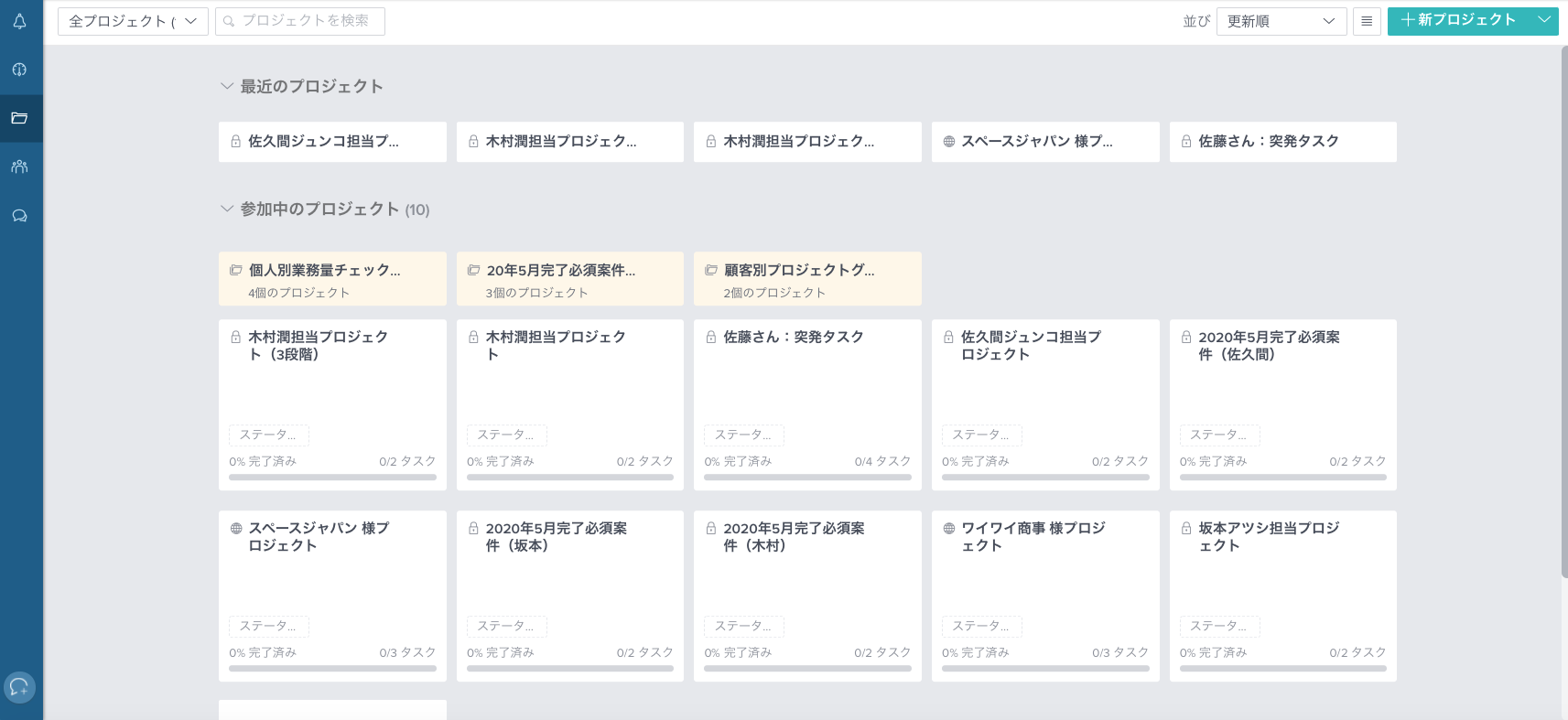Click the lock icon on recent 佐藤さん：突発タスク card

(1186, 142)
